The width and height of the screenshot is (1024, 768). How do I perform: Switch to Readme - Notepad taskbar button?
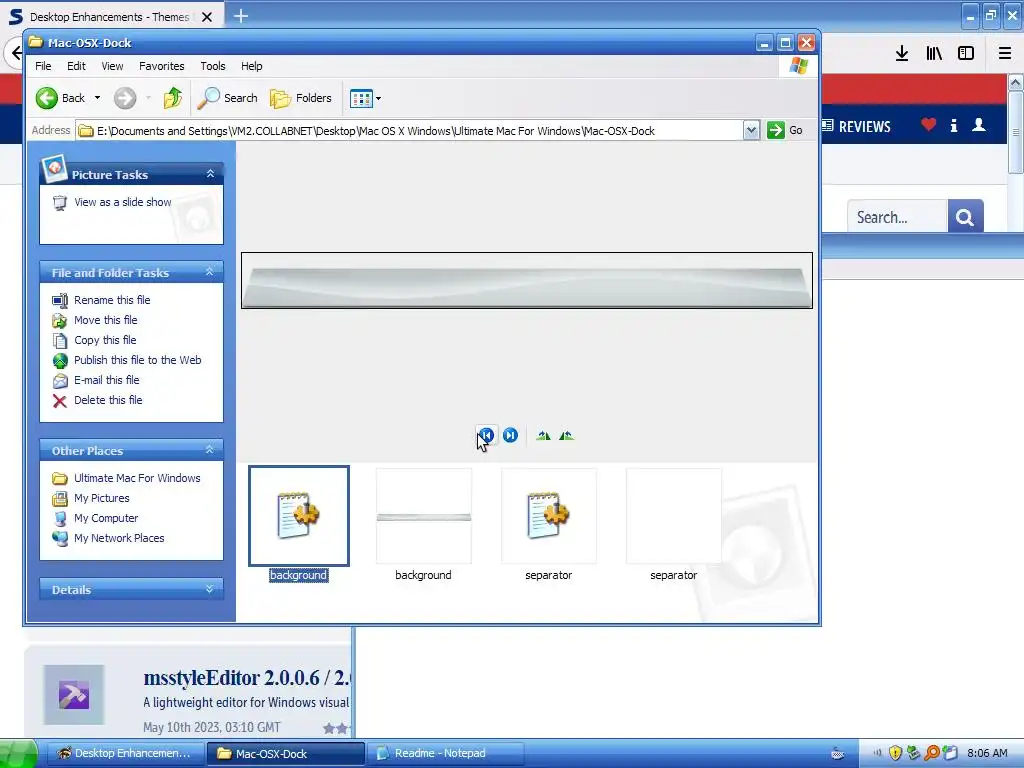click(445, 753)
